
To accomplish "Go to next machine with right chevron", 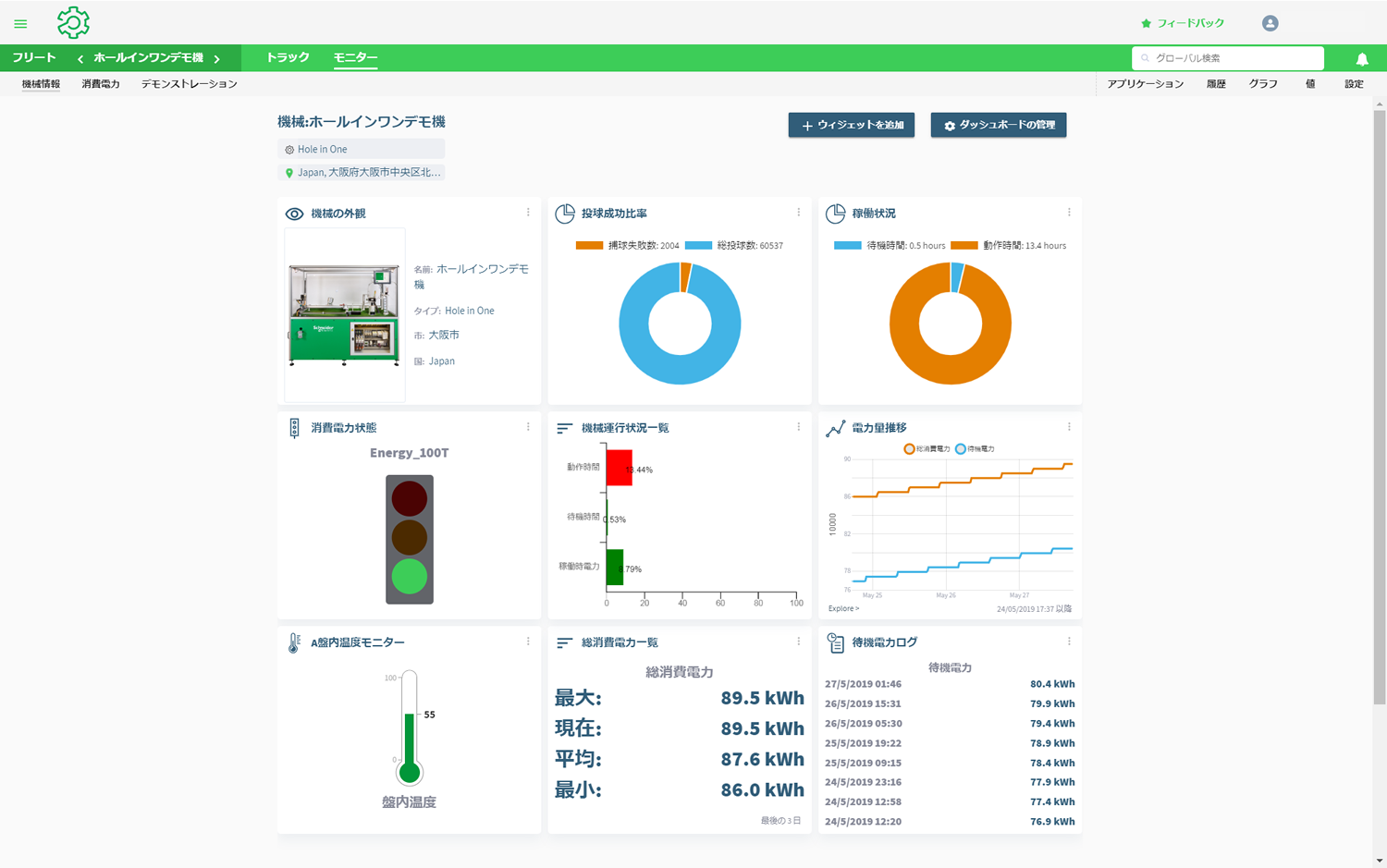I will [x=217, y=58].
